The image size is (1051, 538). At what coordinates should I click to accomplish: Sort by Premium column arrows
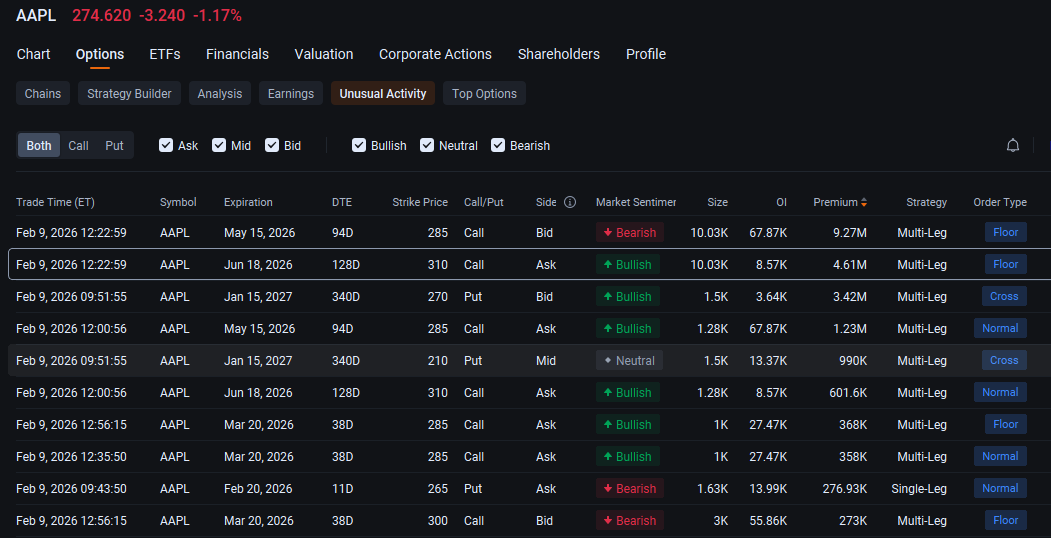point(864,202)
